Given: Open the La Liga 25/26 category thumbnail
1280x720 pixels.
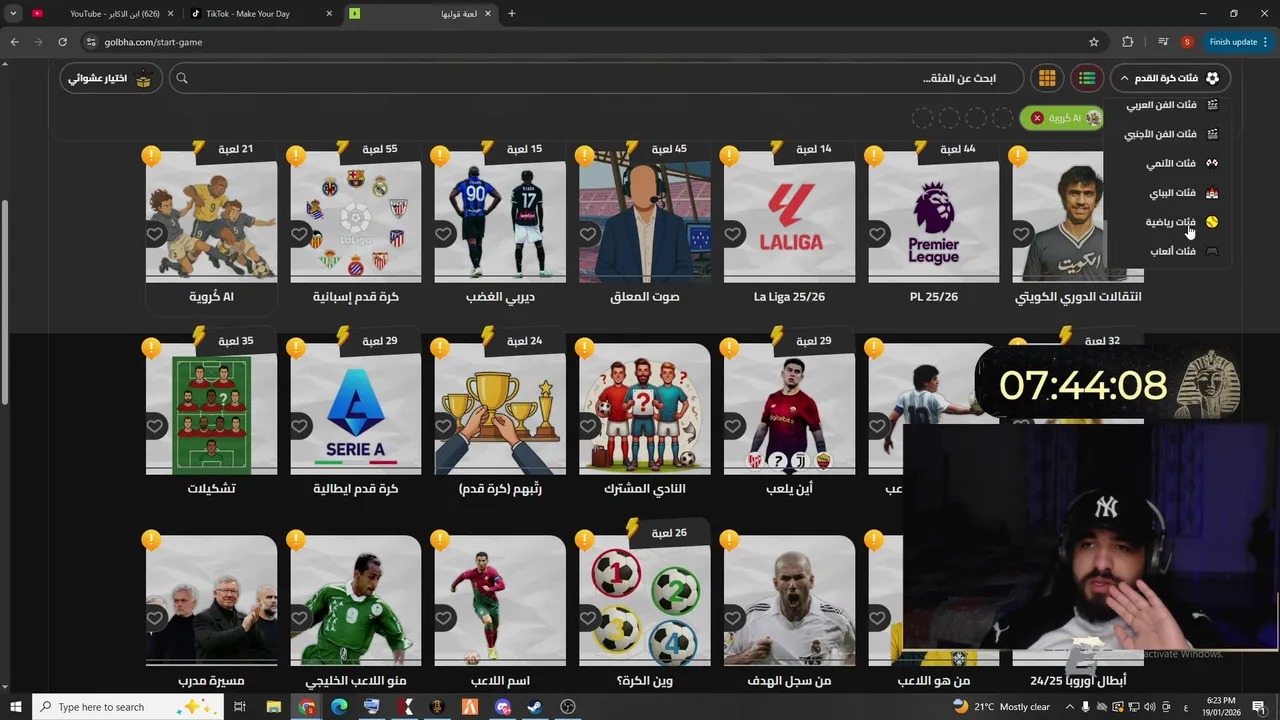Looking at the screenshot, I should 789,216.
